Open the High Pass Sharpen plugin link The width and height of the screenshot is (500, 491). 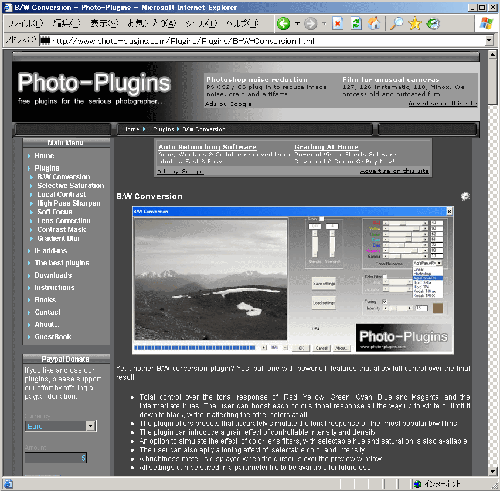69,203
